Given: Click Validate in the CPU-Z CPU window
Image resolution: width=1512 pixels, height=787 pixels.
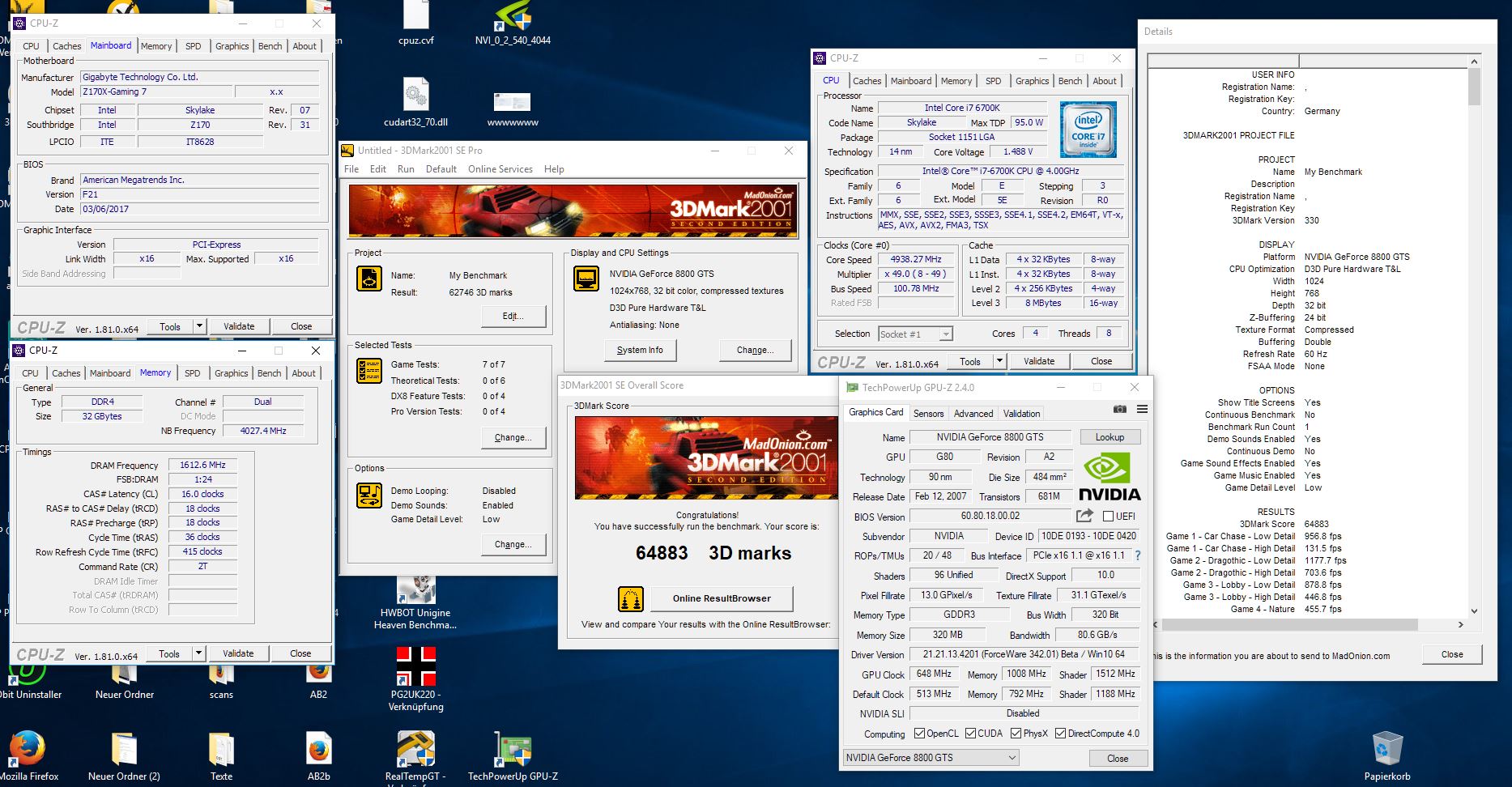Looking at the screenshot, I should 1038,361.
